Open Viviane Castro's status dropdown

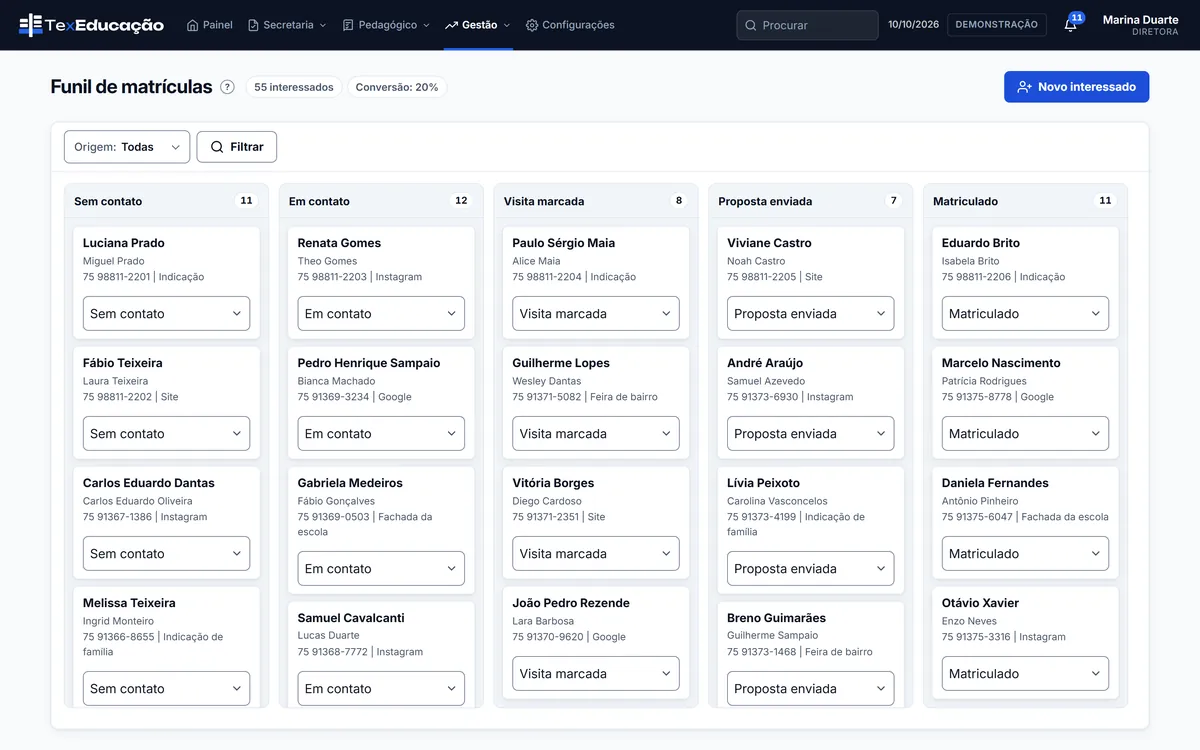[x=810, y=313]
